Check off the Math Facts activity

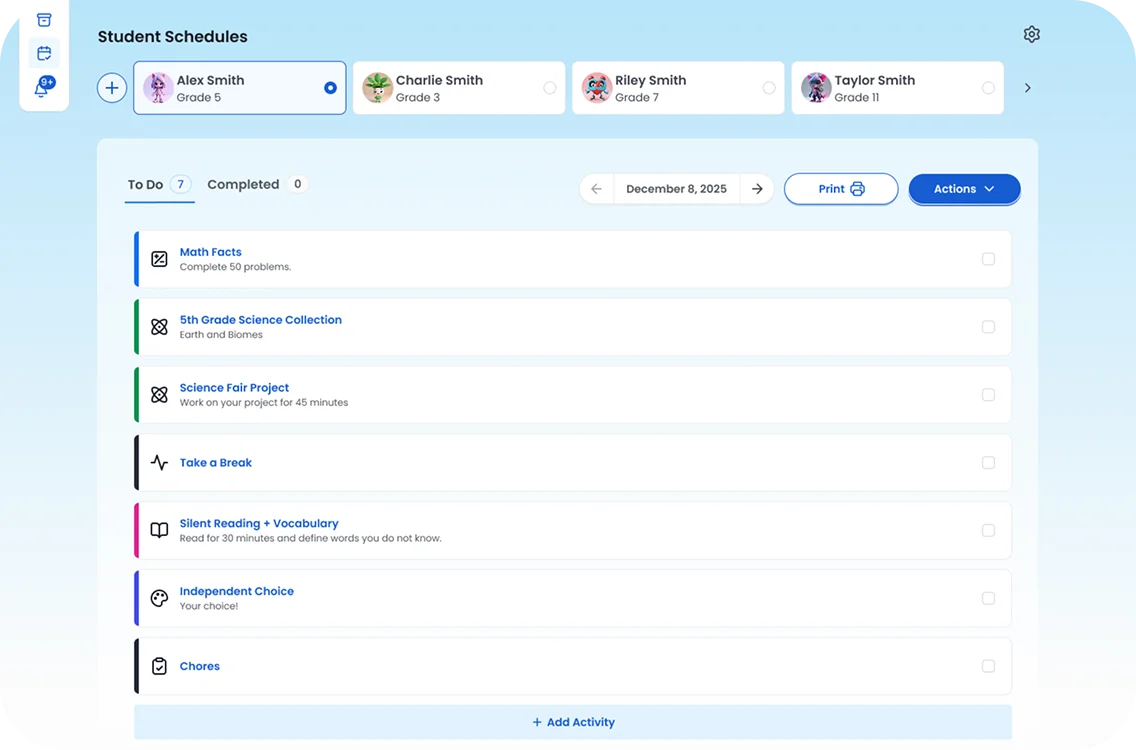[x=988, y=259]
